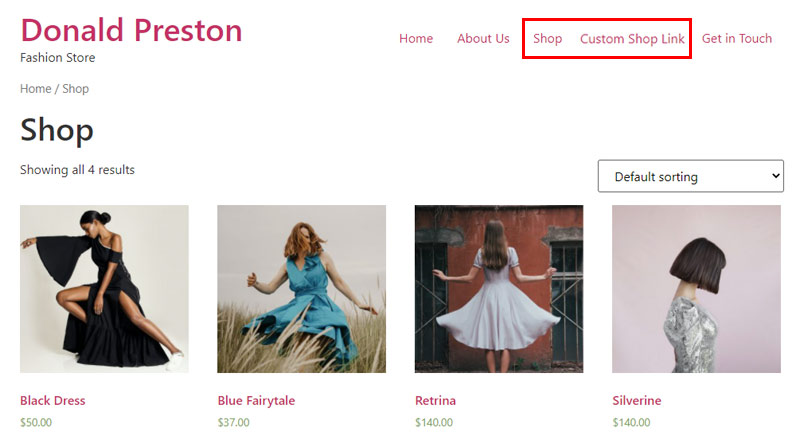This screenshot has width=800, height=444.
Task: Click the Home breadcrumb link
Action: tap(36, 89)
